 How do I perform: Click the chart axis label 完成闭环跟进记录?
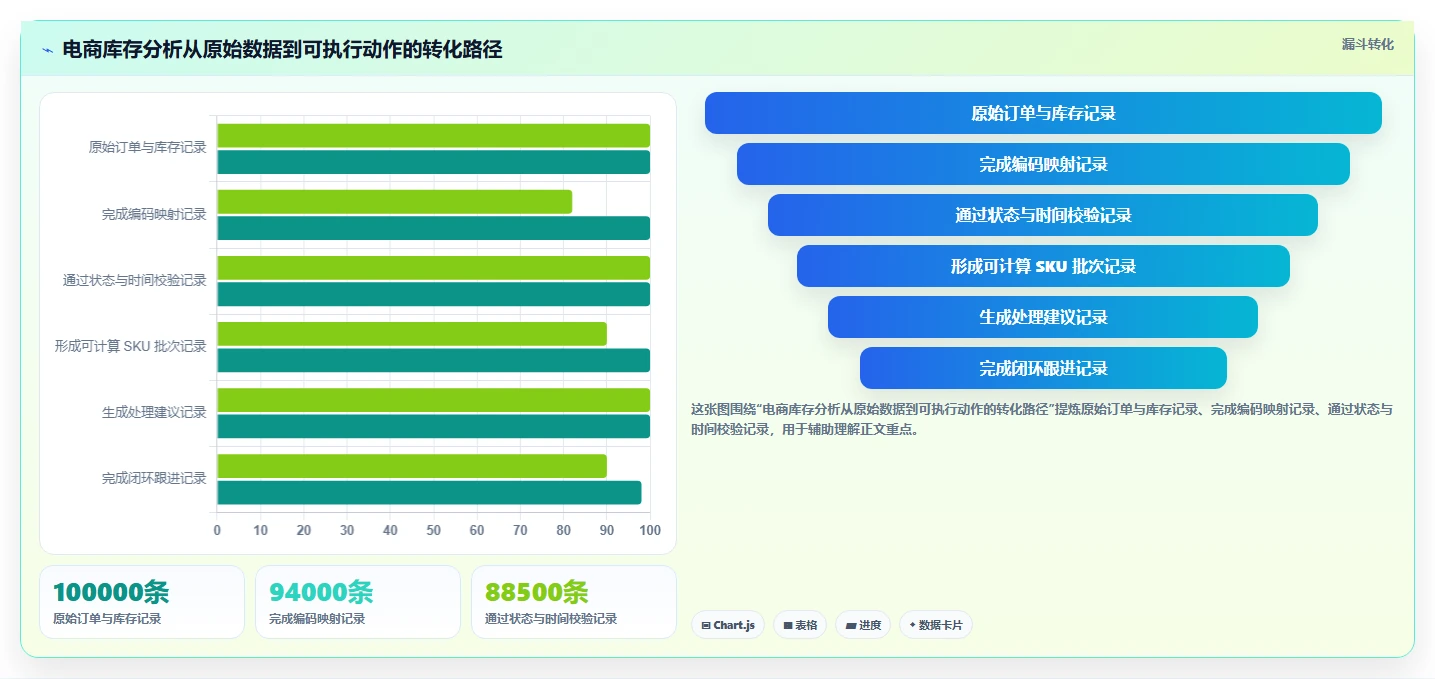pos(154,479)
